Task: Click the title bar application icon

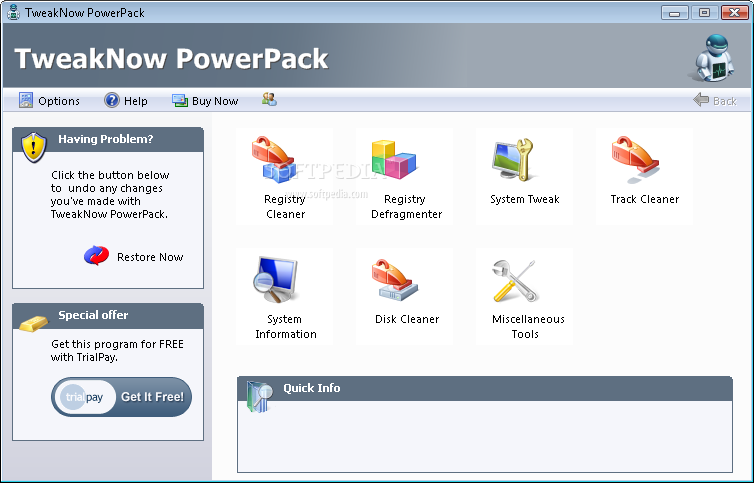Action: (13, 12)
